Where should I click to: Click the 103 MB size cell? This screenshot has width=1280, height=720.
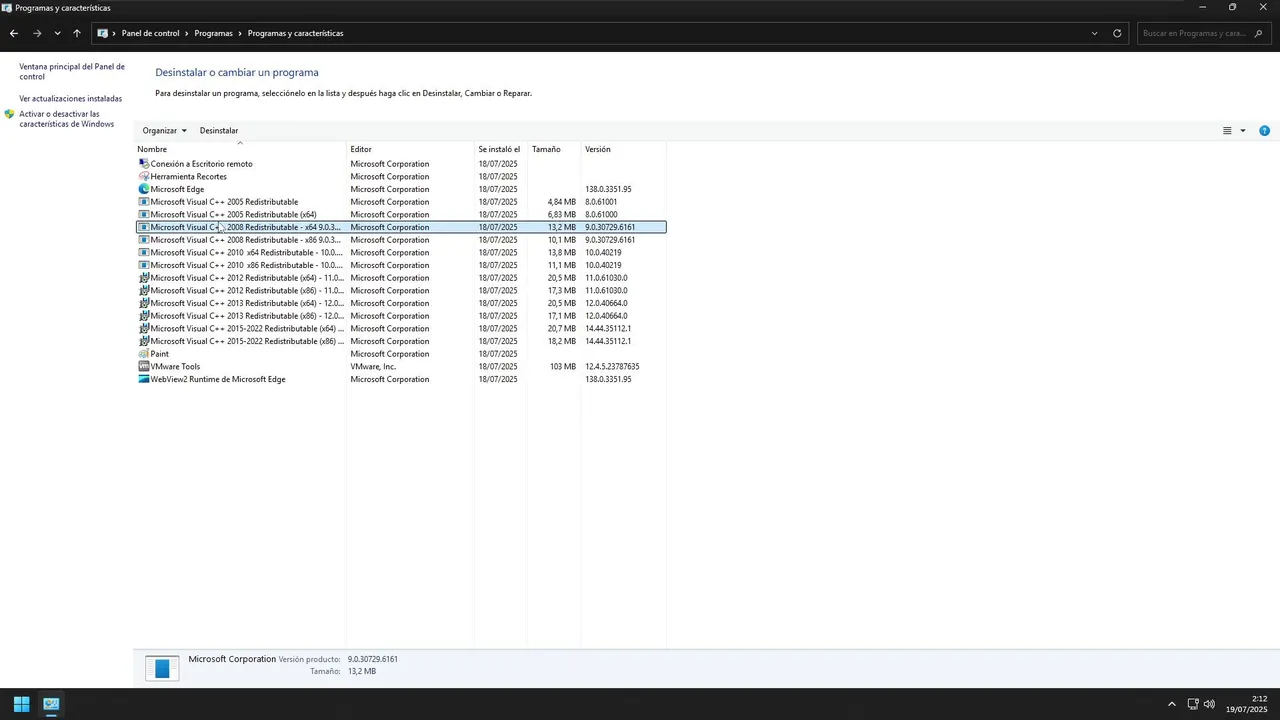(x=563, y=366)
